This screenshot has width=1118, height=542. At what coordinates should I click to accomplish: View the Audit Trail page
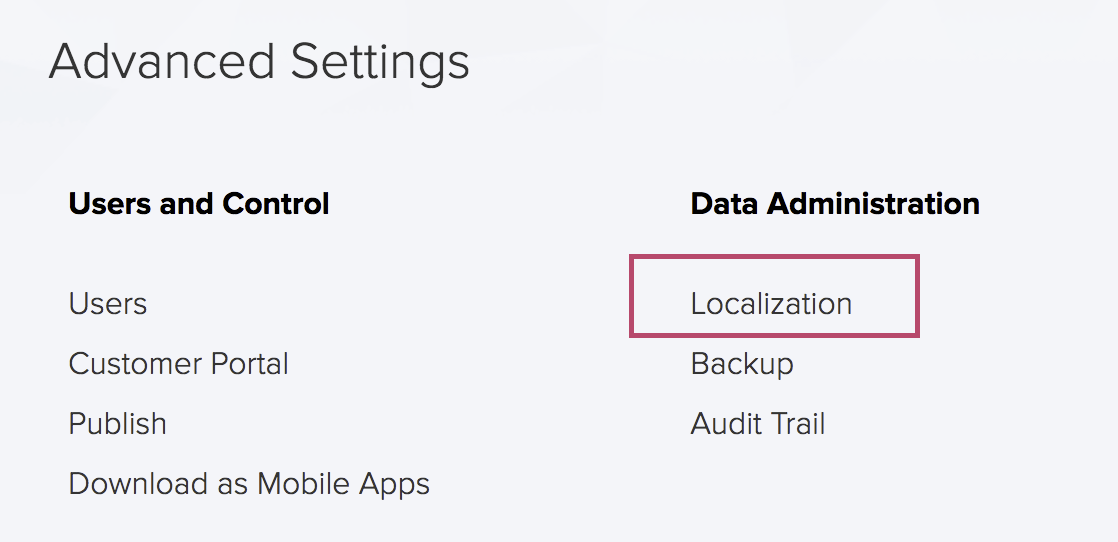pyautogui.click(x=757, y=424)
